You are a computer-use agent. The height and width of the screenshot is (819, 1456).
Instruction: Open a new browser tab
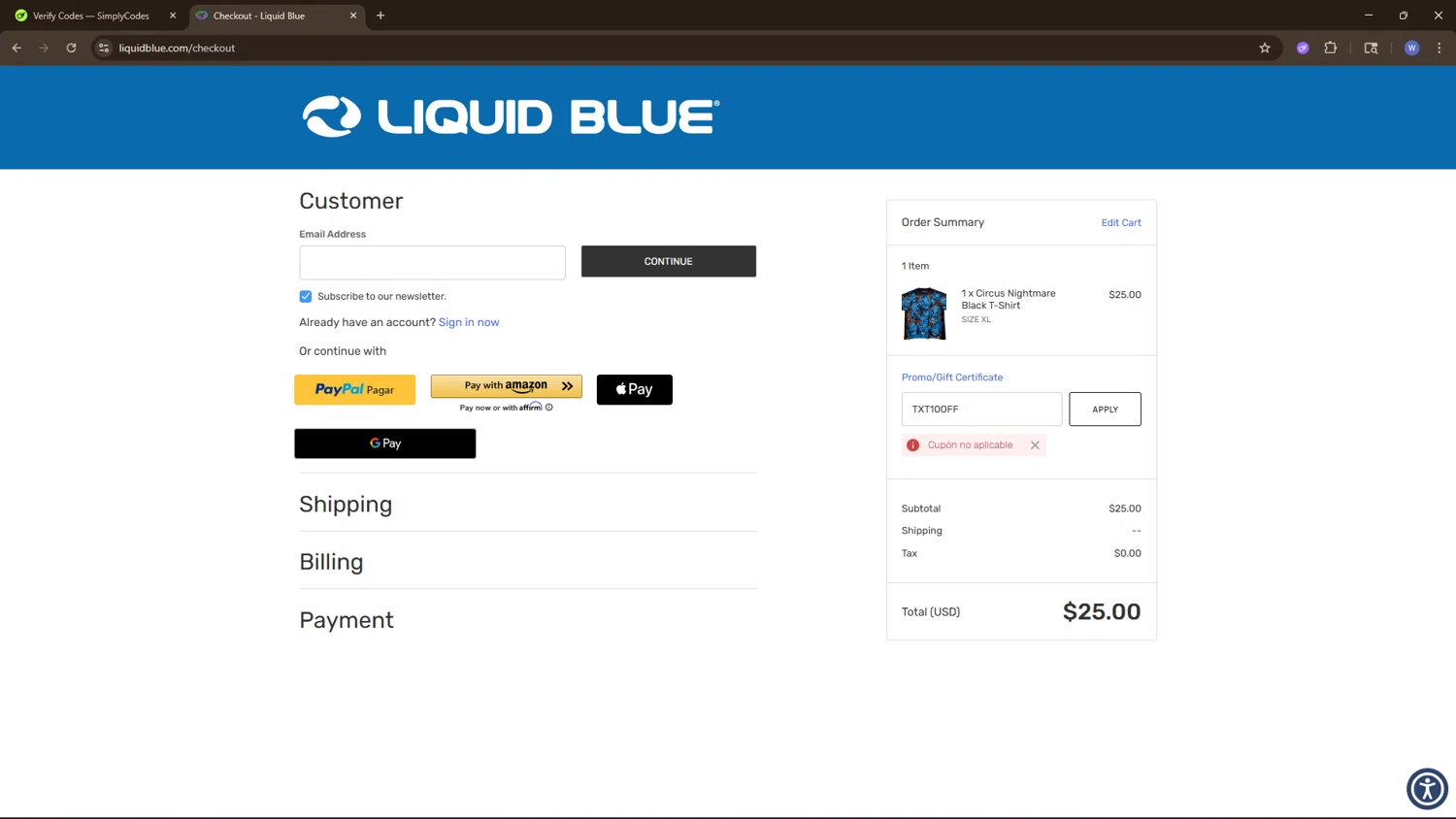pos(381,16)
